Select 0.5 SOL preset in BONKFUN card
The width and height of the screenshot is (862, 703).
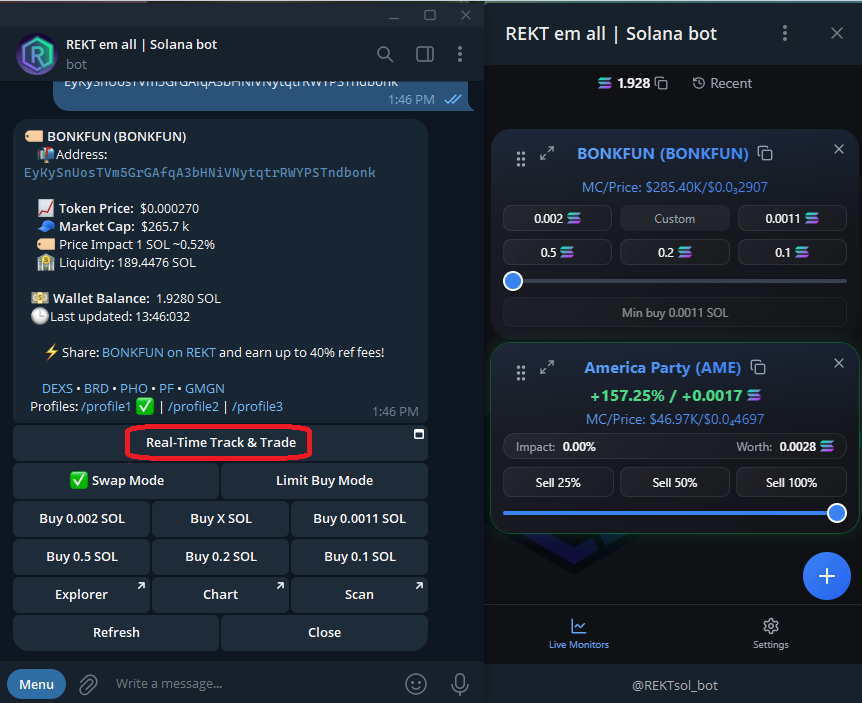click(557, 252)
